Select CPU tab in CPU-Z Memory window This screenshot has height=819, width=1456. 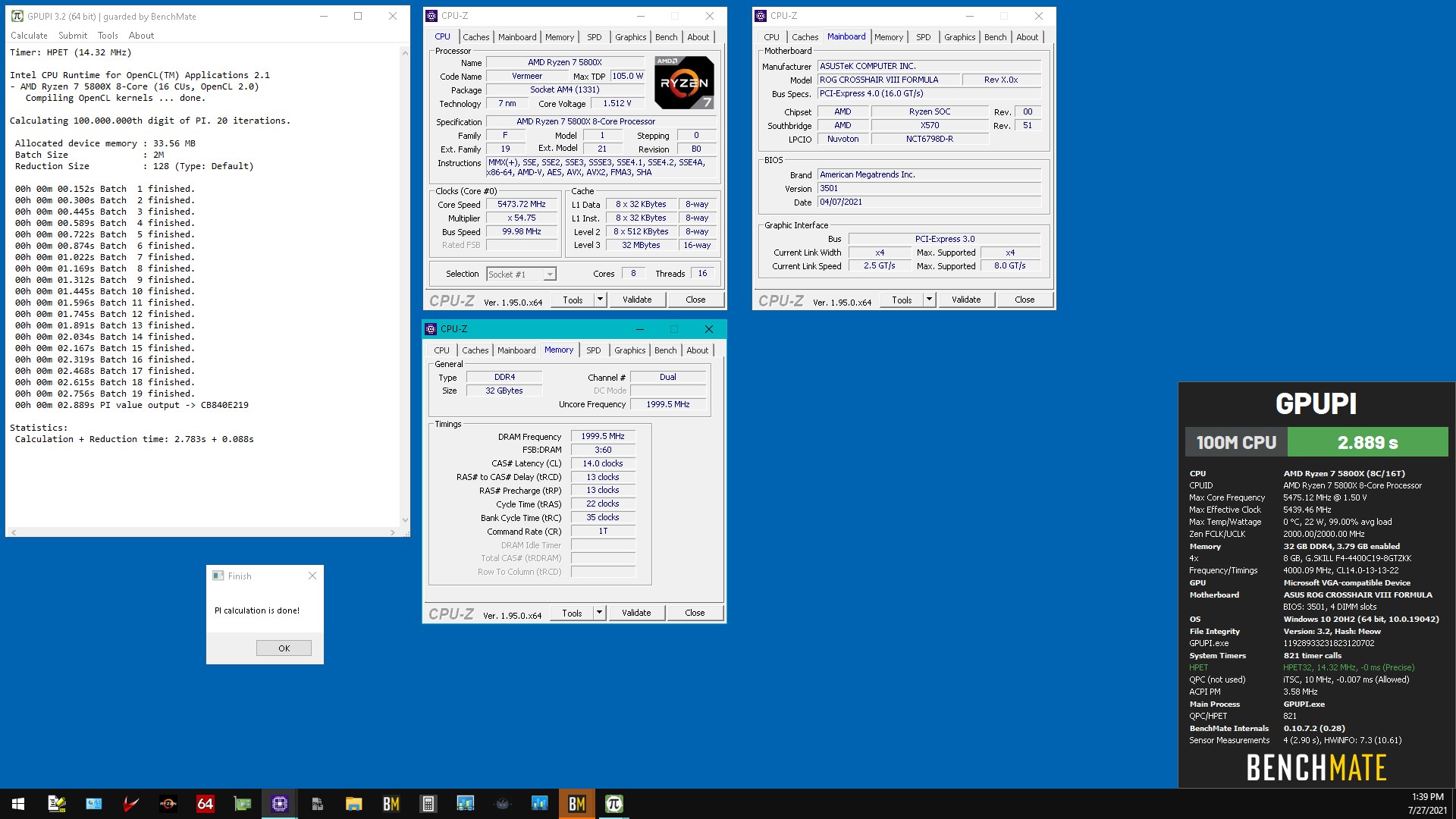point(441,350)
